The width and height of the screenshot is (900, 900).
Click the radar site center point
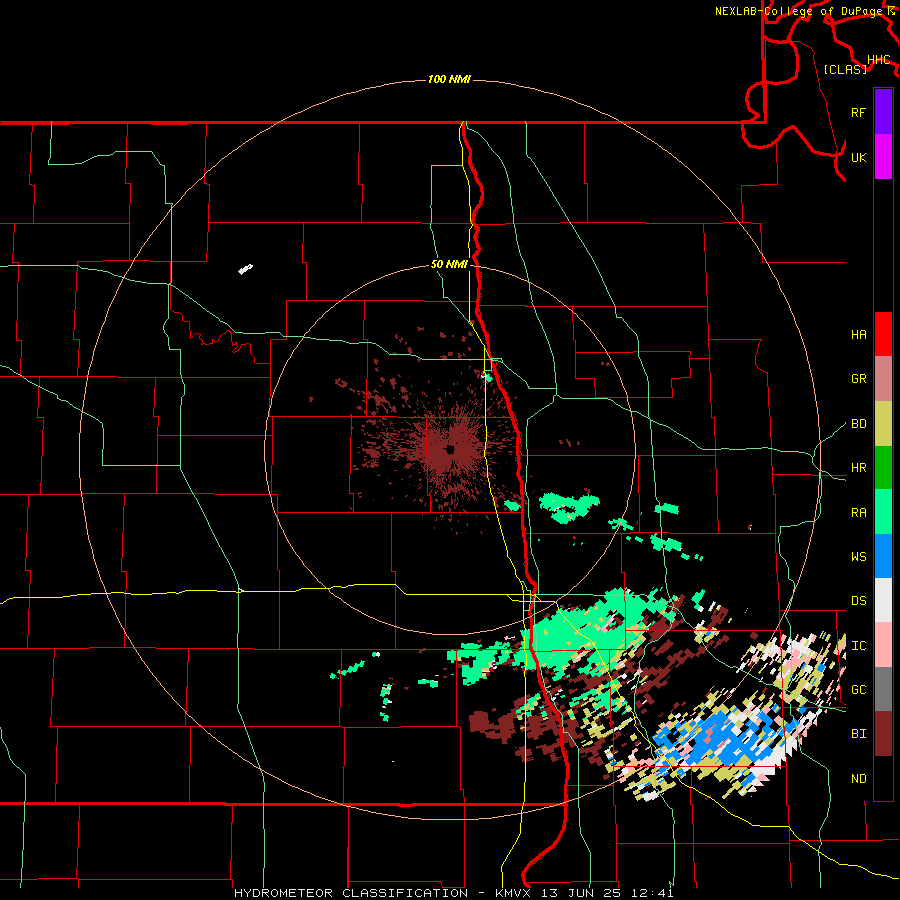[x=451, y=449]
